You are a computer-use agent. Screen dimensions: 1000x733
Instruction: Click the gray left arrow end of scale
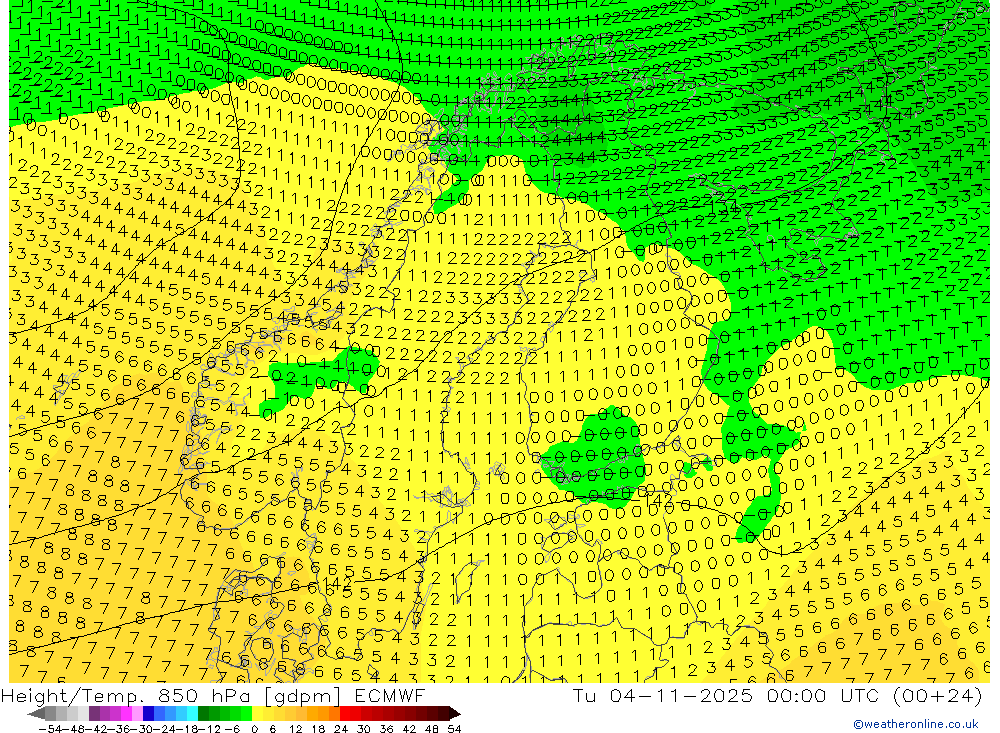(36, 713)
